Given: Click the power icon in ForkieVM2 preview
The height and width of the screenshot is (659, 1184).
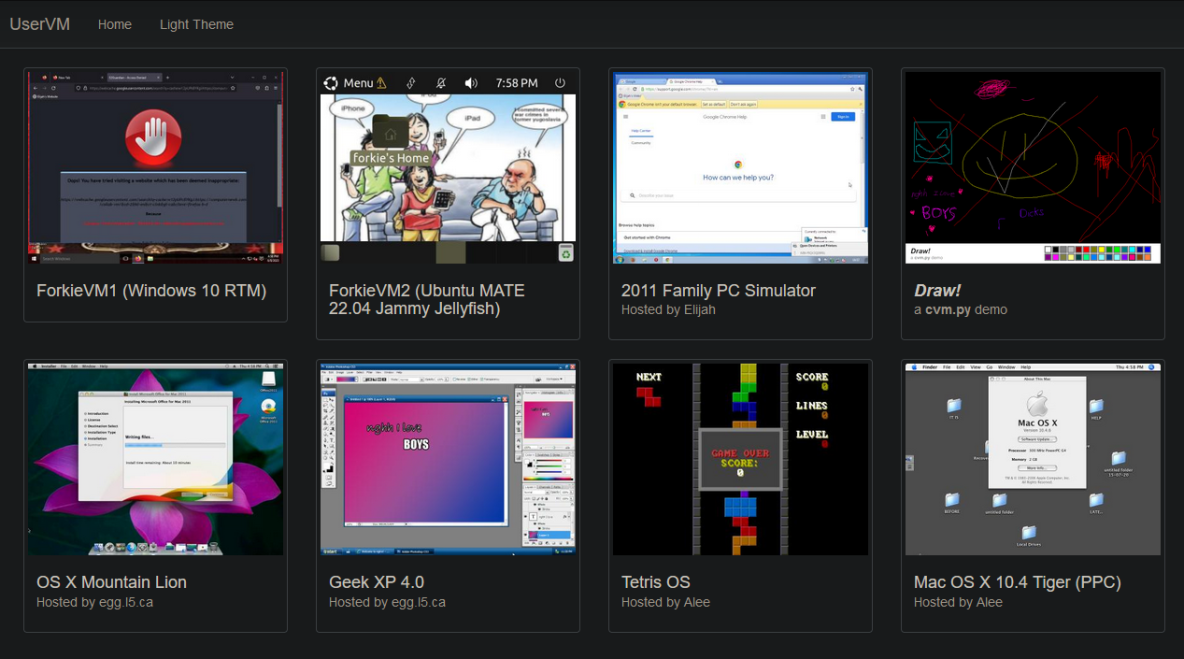Looking at the screenshot, I should [x=560, y=83].
